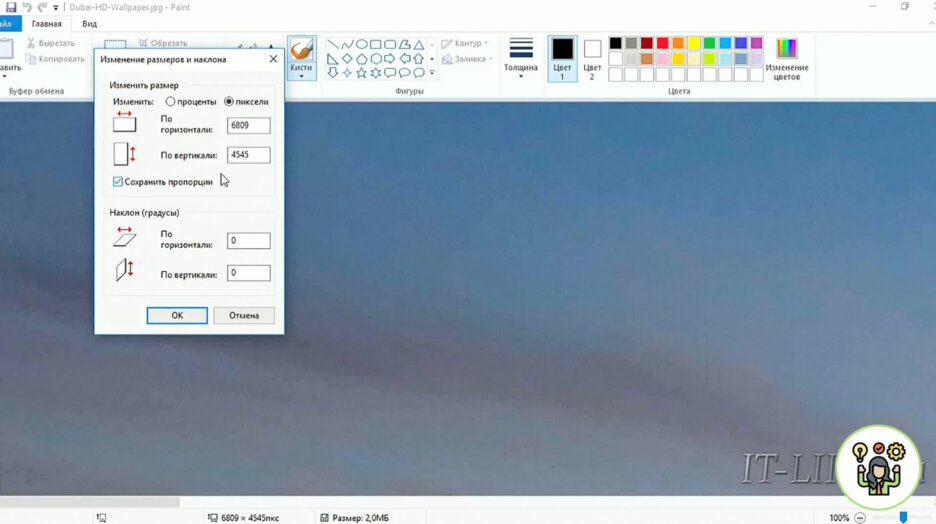Open the Edit colors (Изменение цветов) icon
This screenshot has width=936, height=524.
(786, 48)
